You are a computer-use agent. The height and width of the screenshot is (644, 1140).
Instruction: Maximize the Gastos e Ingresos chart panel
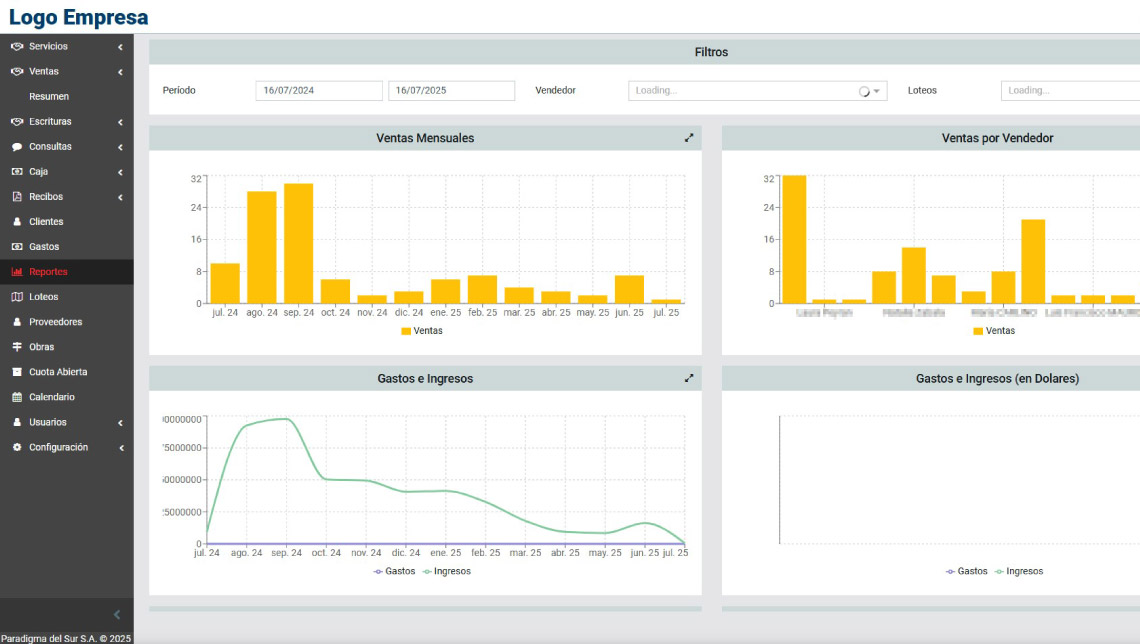pos(689,378)
